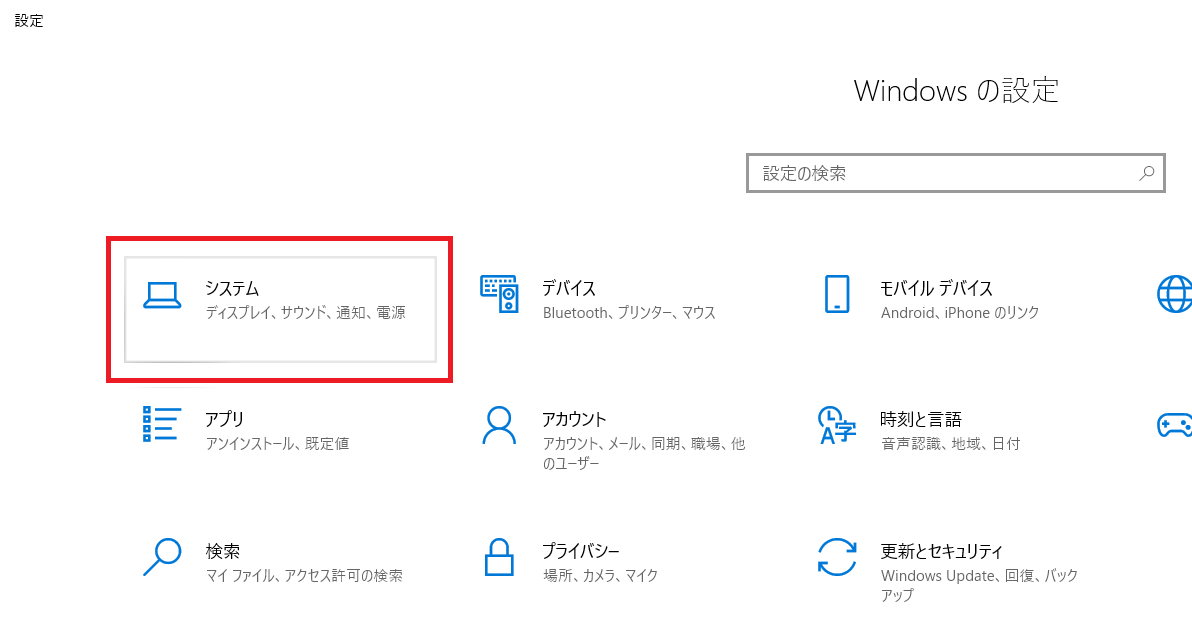Viewport: 1192px width, 636px height.
Task: Open the 更新とセキュリティ settings title
Action: click(x=942, y=551)
